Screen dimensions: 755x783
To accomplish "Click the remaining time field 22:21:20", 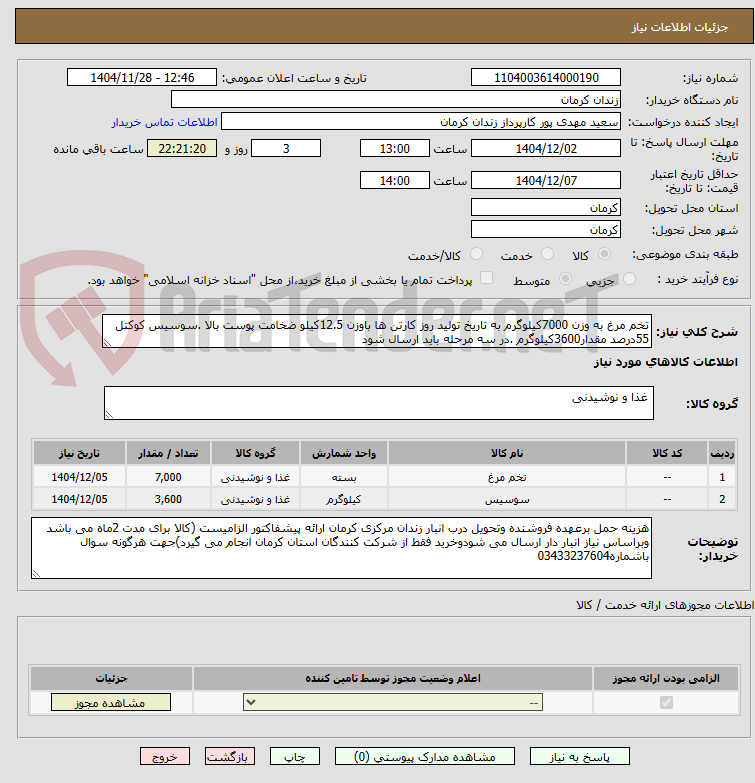I will click(182, 148).
